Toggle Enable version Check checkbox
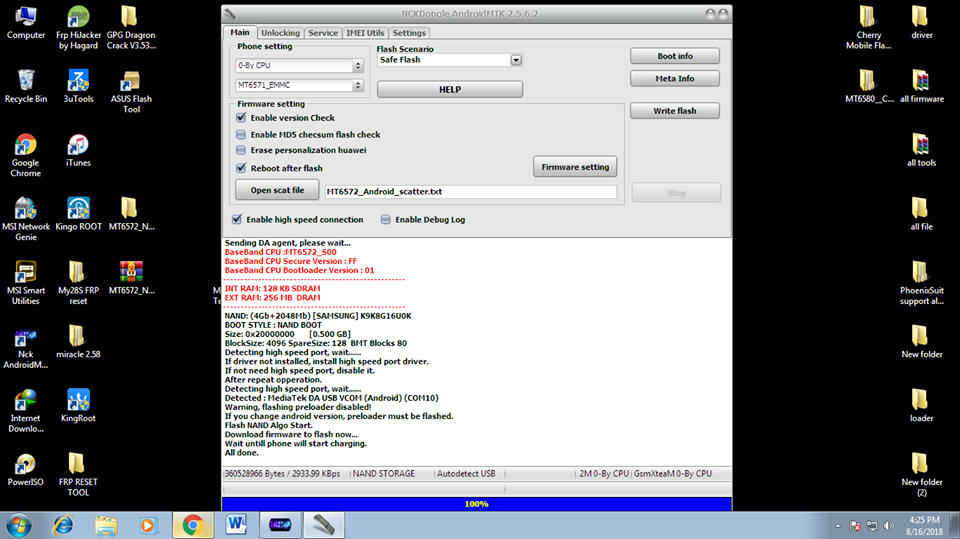Image resolution: width=960 pixels, height=539 pixels. 241,118
